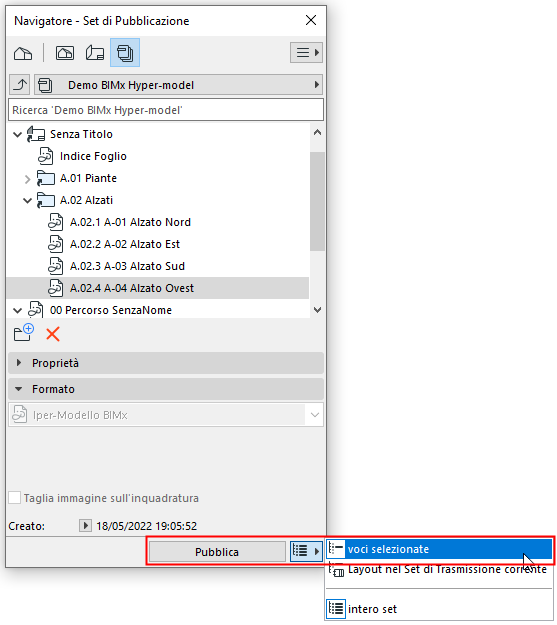The width and height of the screenshot is (557, 625).
Task: Open the publish scope dropdown button
Action: coord(306,551)
